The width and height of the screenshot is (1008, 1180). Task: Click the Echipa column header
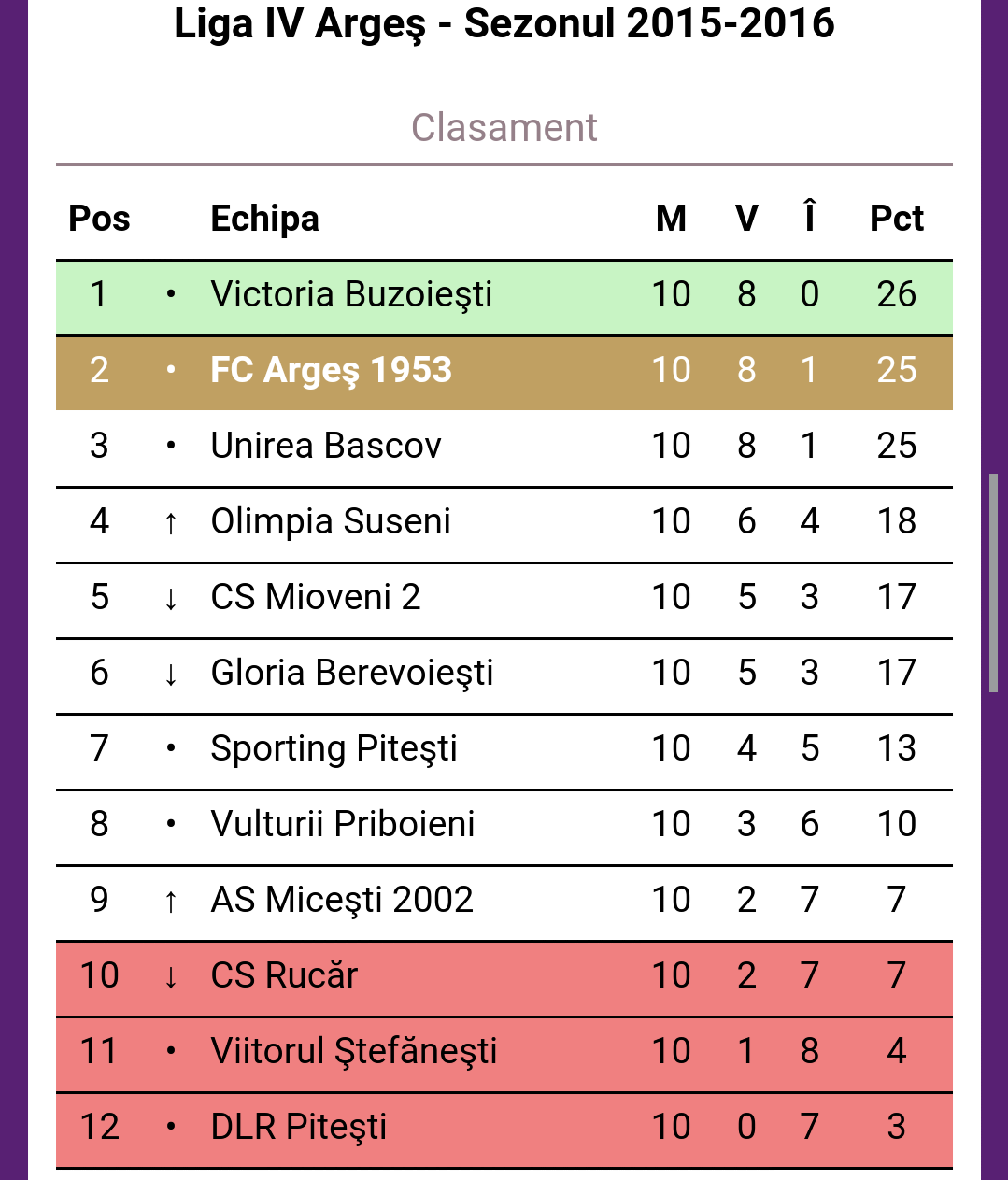tap(264, 219)
